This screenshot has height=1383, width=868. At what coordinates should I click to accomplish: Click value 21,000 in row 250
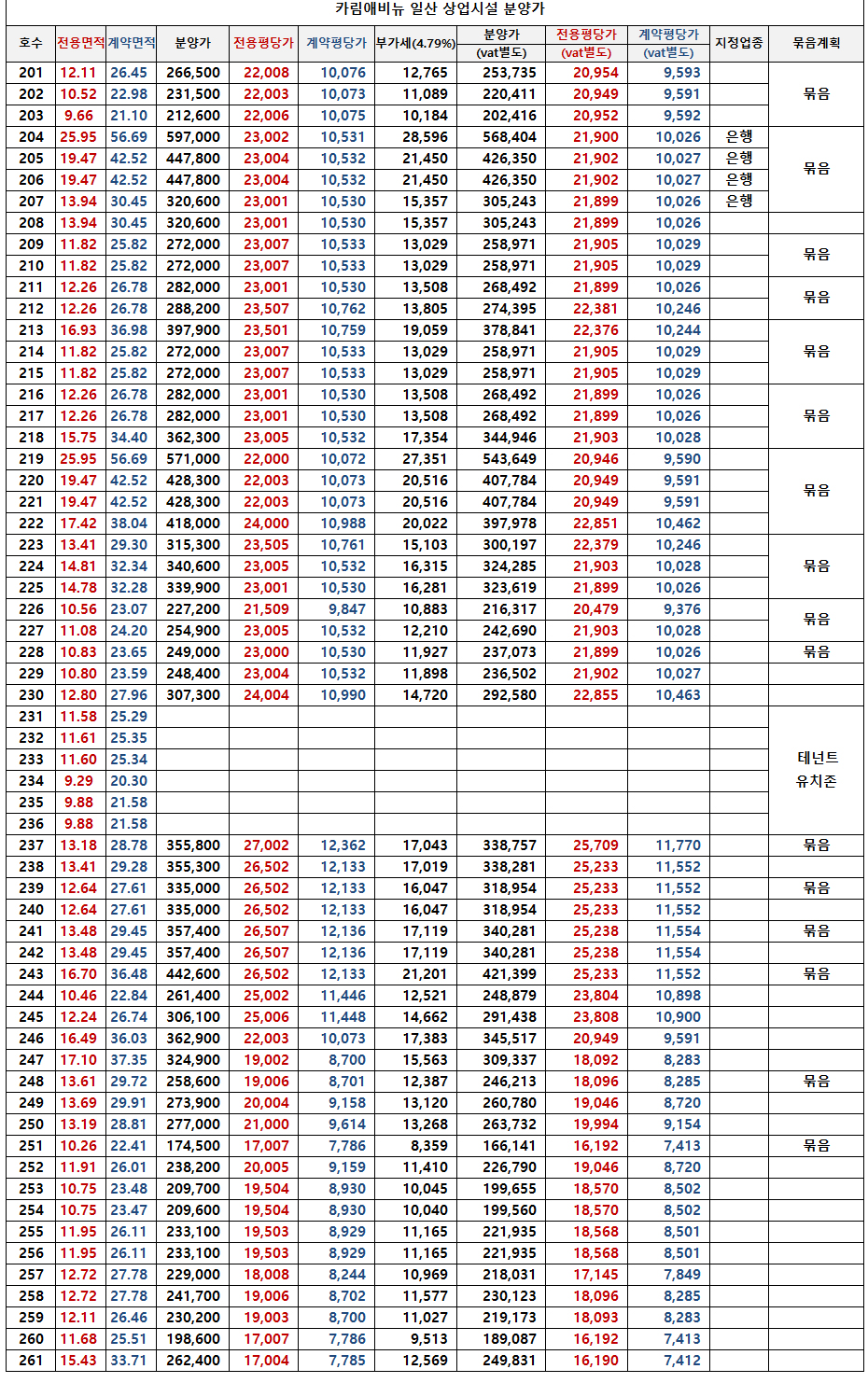266,1125
